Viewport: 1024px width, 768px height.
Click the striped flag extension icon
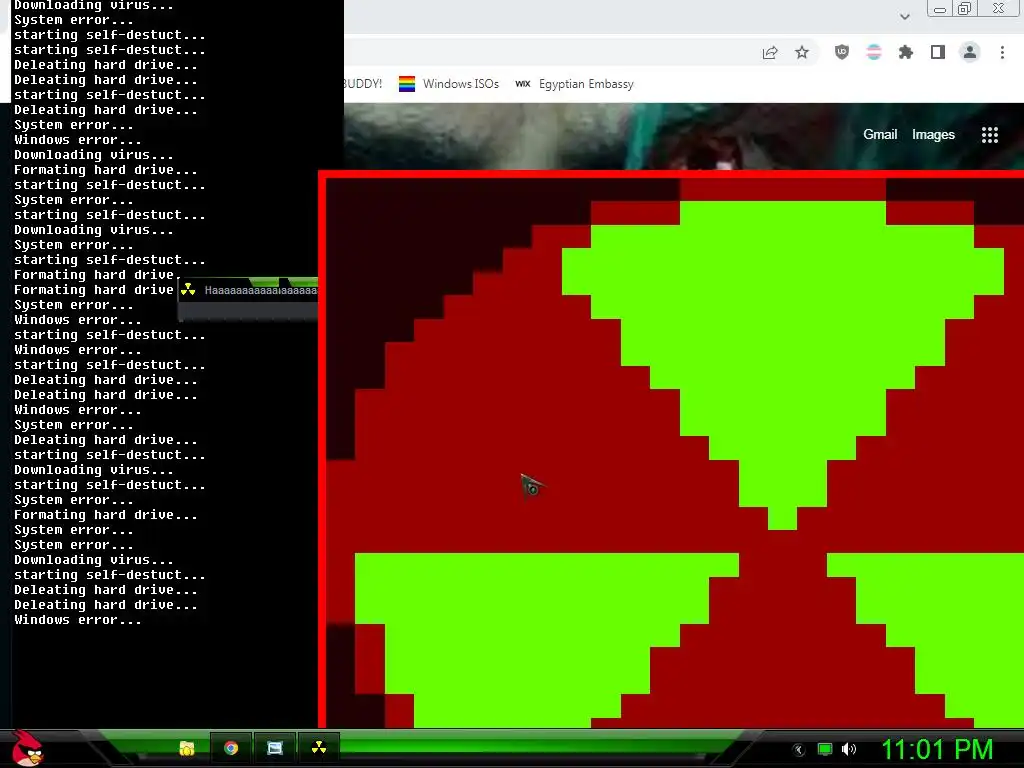point(874,52)
